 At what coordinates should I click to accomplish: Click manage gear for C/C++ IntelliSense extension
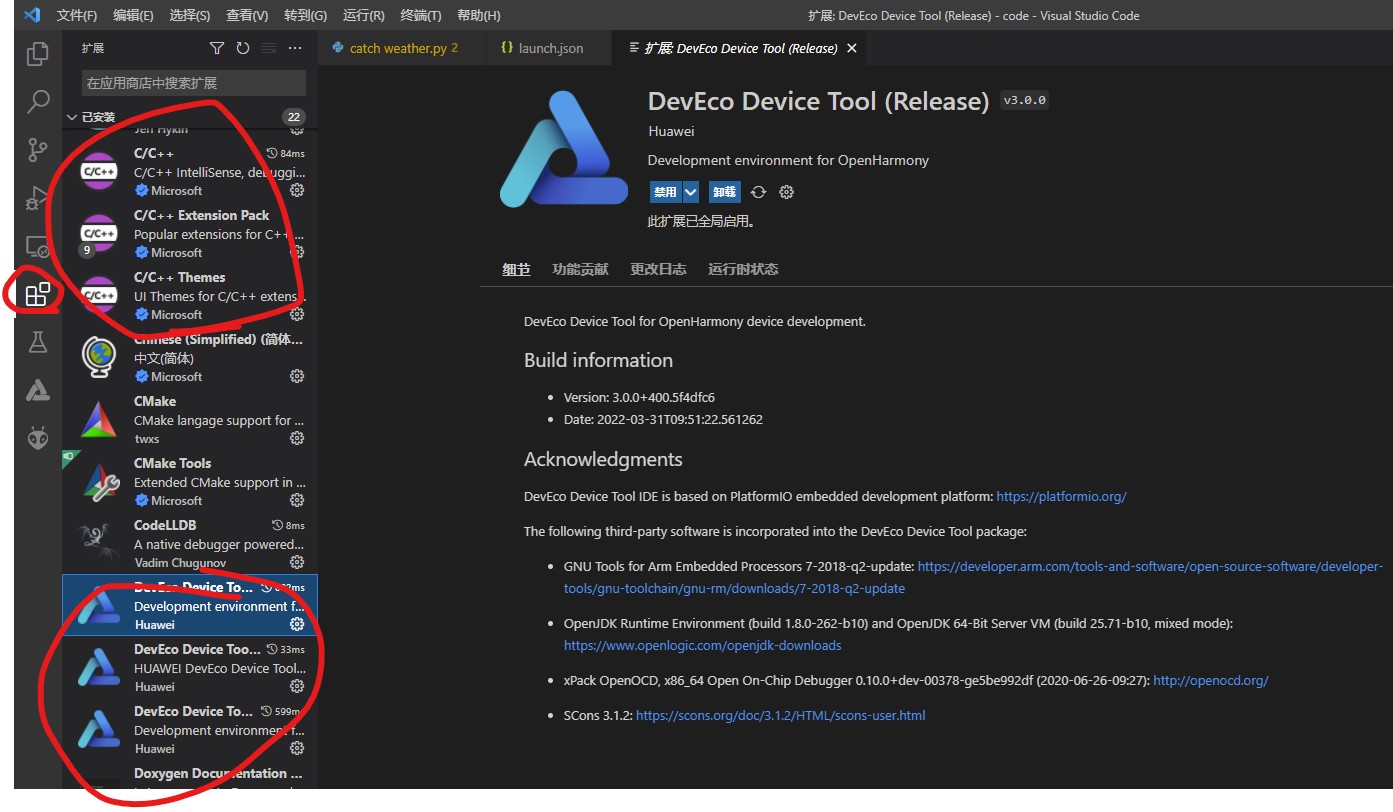click(x=297, y=190)
